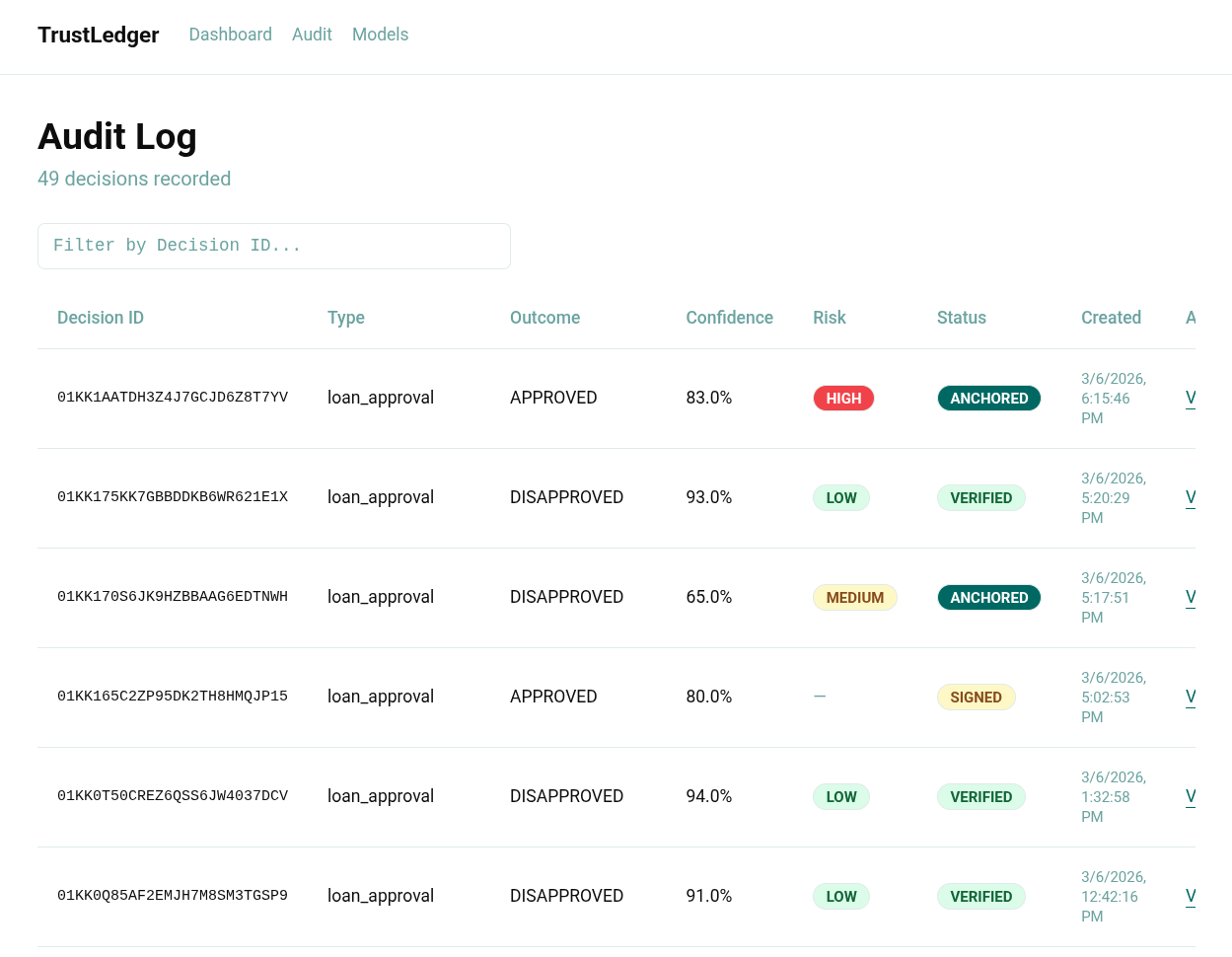The image size is (1232, 957).
Task: Click the Decision ID column header
Action: tap(101, 318)
